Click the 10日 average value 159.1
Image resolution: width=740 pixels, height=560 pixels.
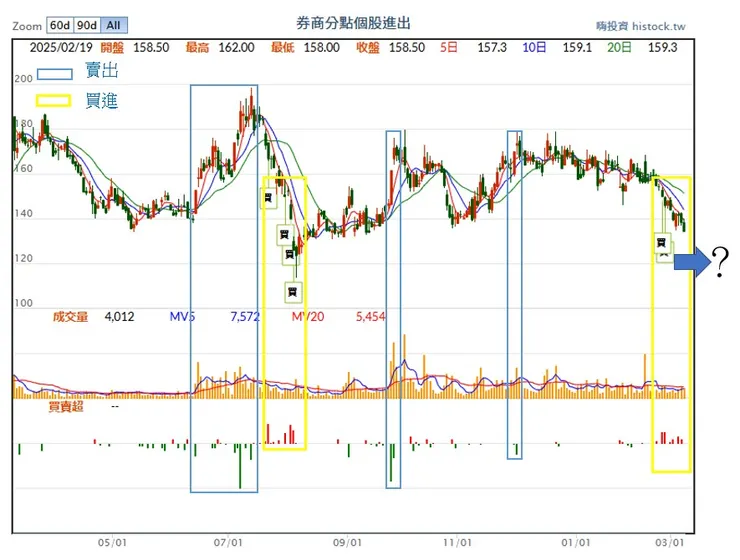(x=577, y=48)
